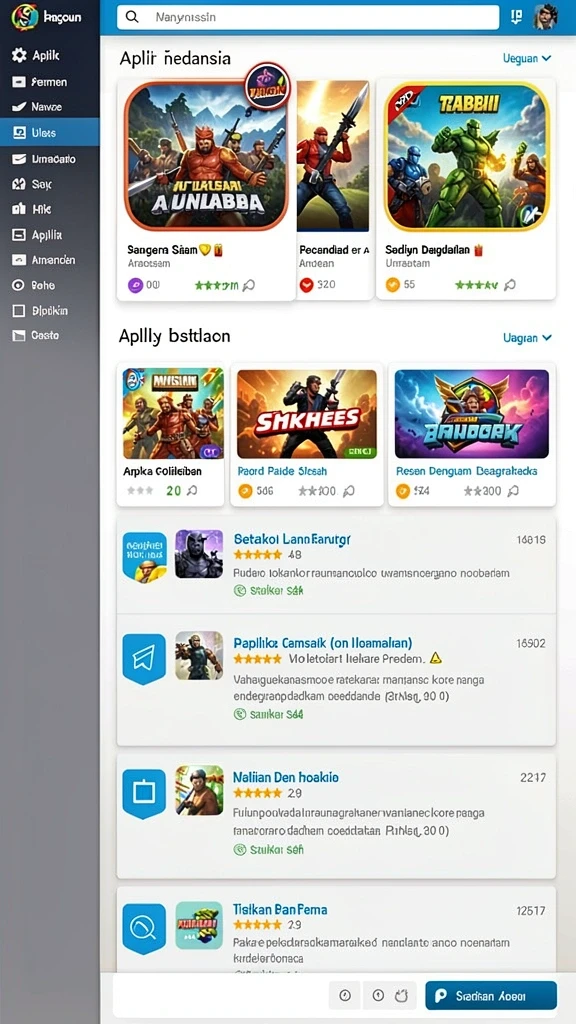
Task: Click the red badge icon beside 320
Action: point(307,285)
